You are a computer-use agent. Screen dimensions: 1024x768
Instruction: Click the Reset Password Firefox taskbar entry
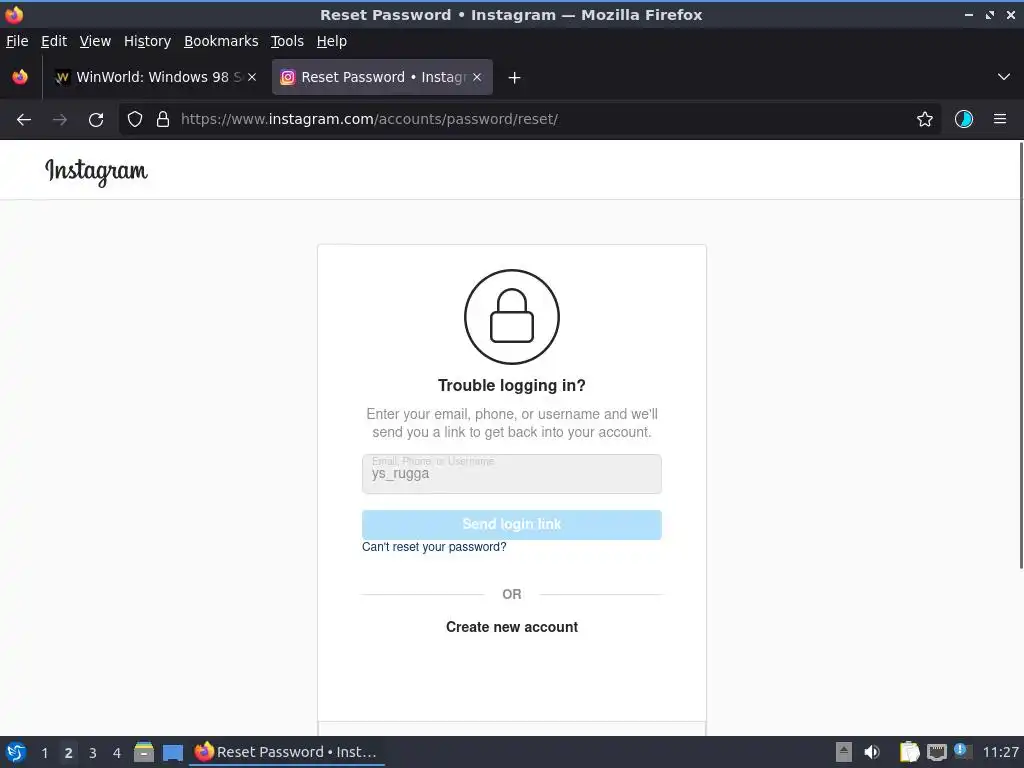287,752
